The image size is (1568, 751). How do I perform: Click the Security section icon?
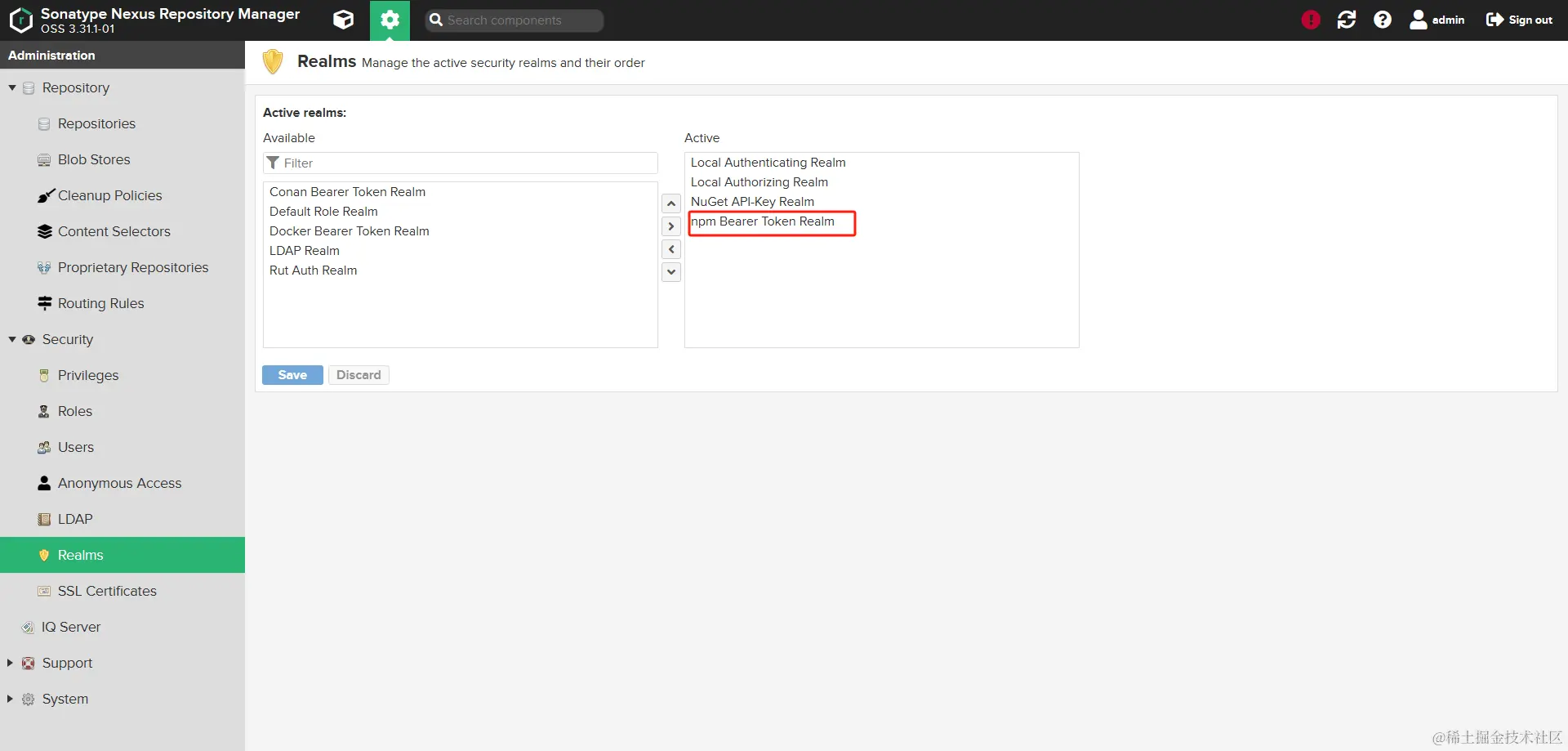click(29, 339)
